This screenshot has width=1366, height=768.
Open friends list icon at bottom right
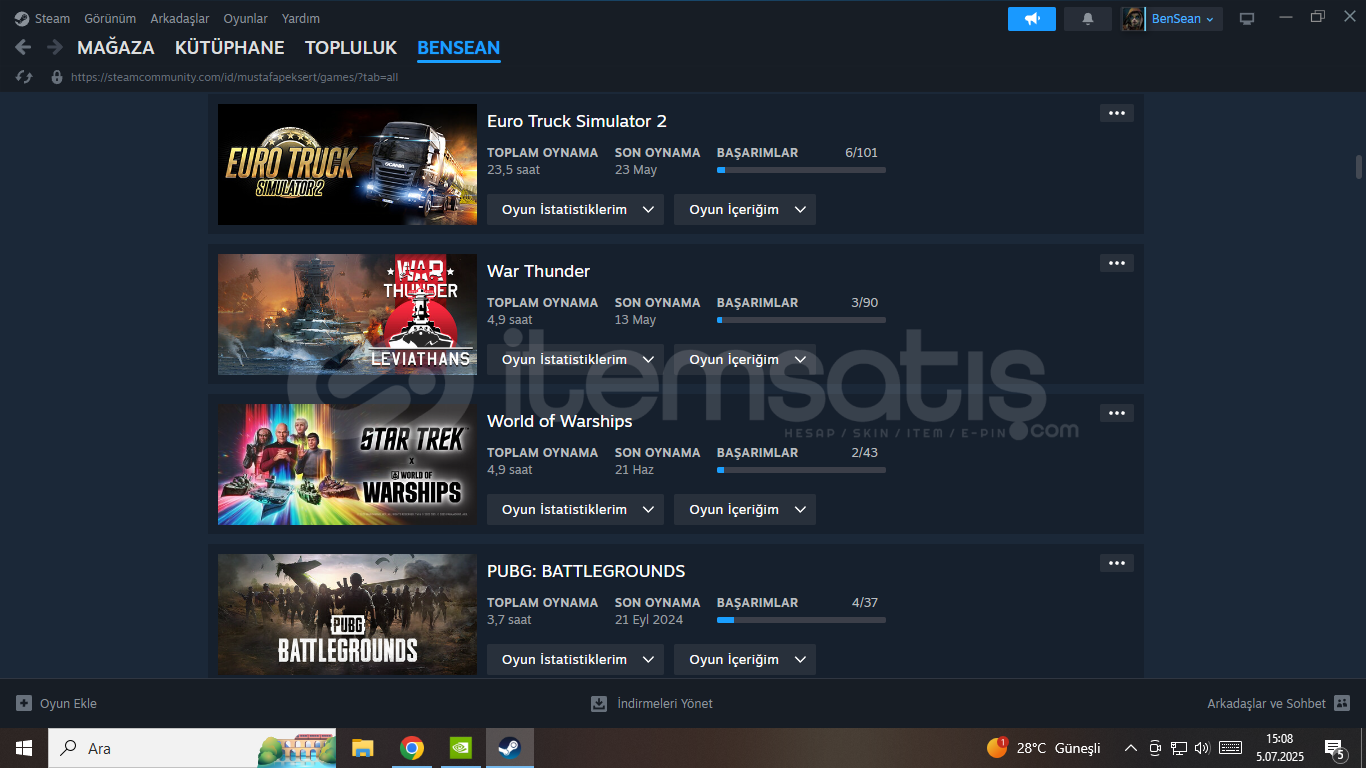[x=1342, y=703]
